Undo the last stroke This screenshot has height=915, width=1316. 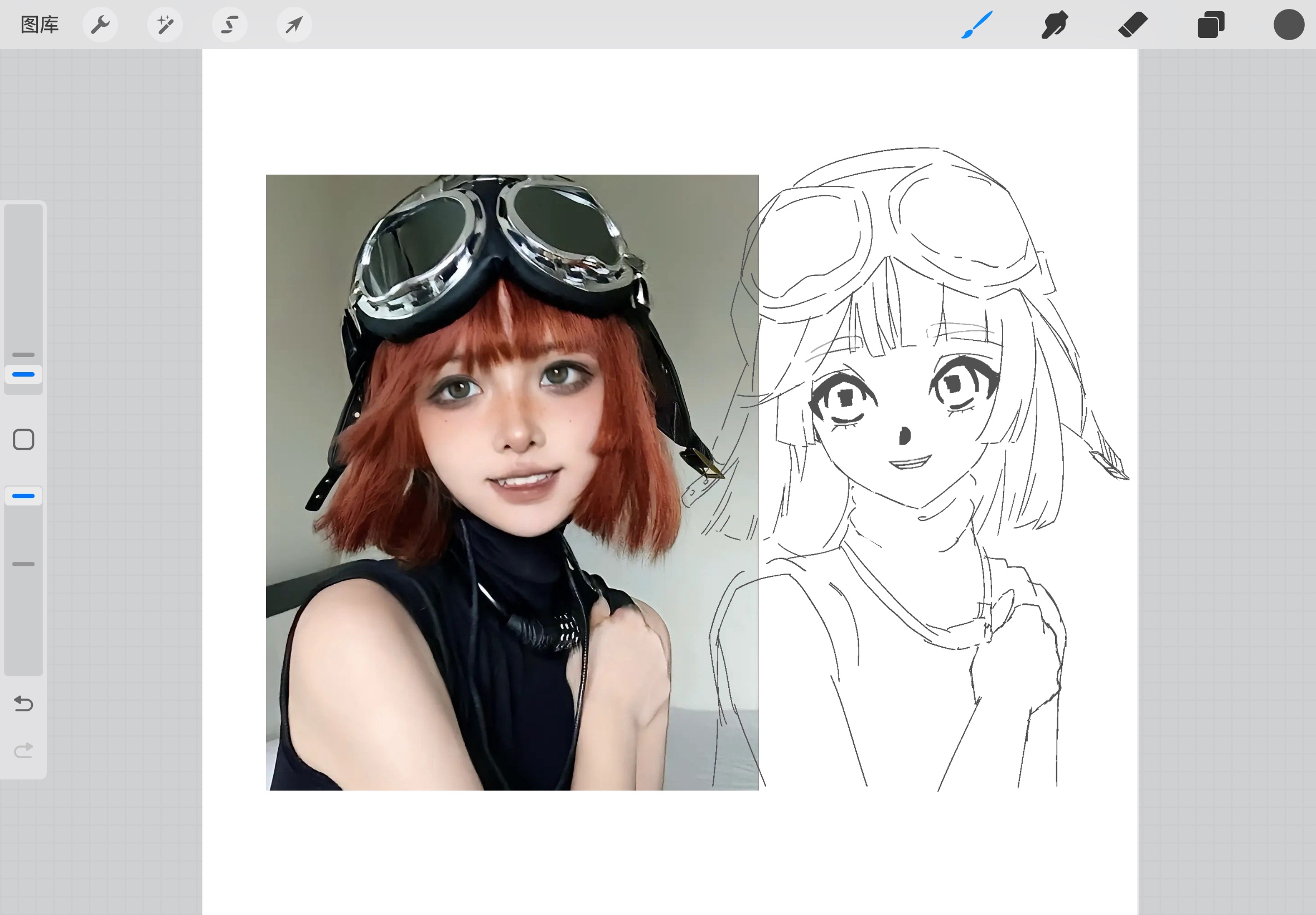(23, 703)
